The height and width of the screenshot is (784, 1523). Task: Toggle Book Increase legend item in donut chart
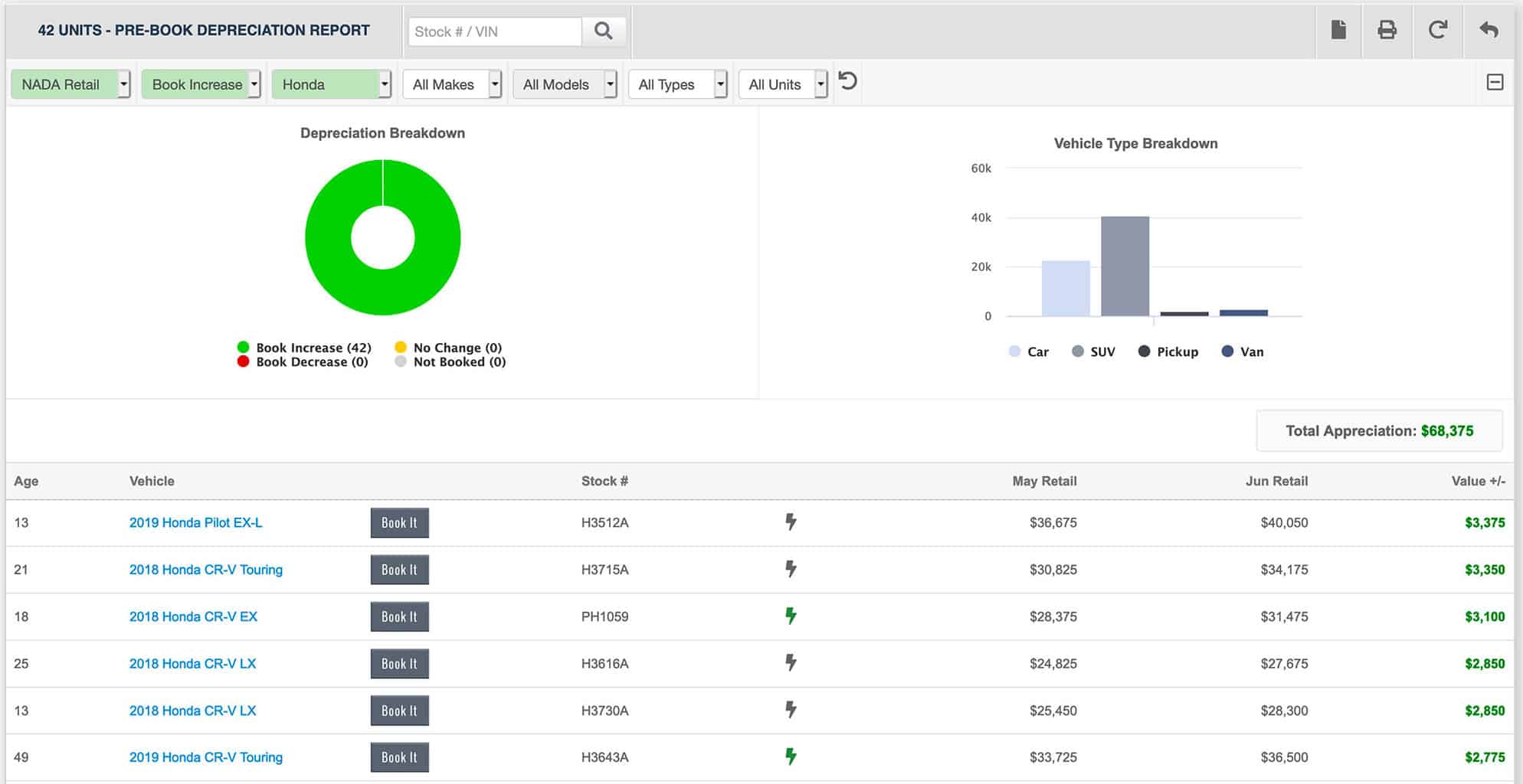[x=305, y=348]
